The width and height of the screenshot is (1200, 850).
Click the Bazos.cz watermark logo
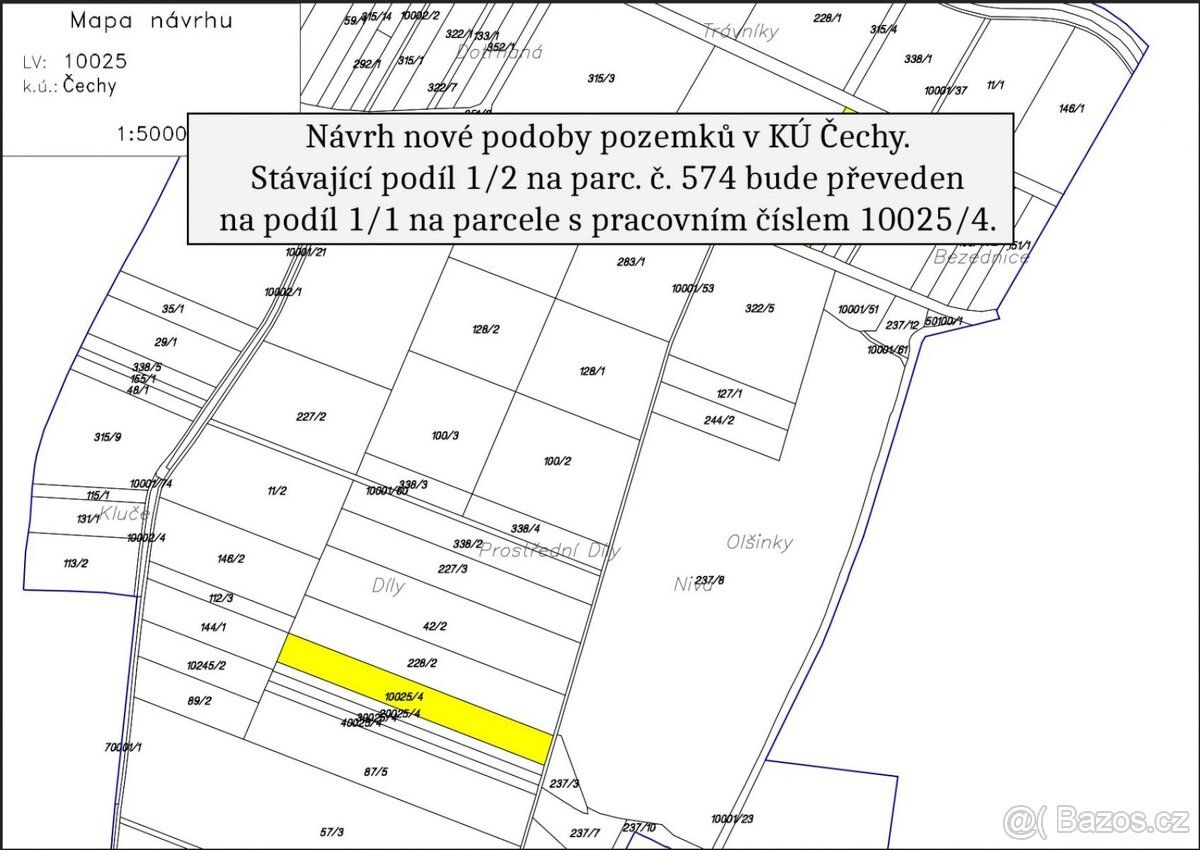click(1096, 821)
